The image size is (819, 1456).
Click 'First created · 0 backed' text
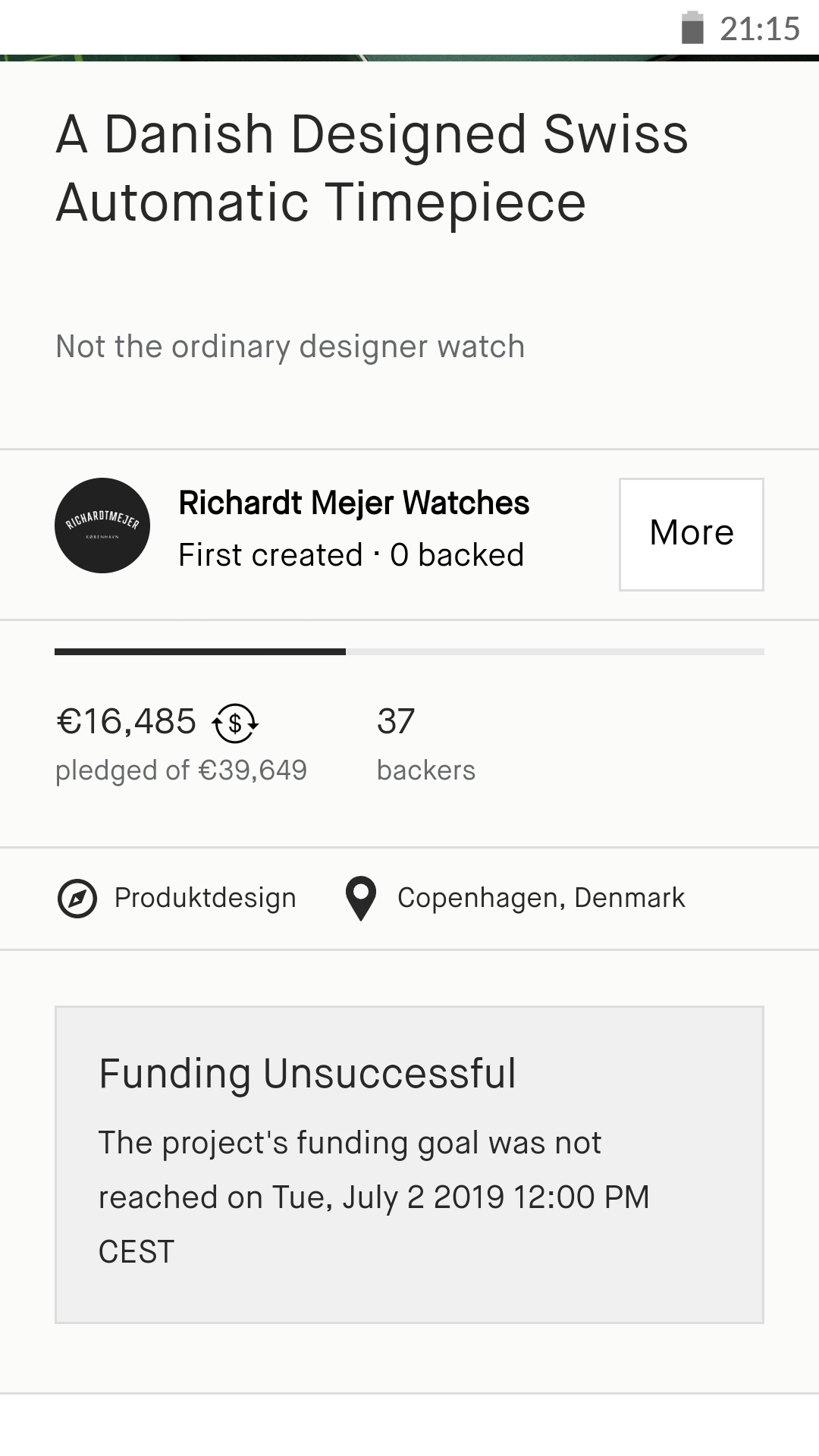(x=350, y=555)
